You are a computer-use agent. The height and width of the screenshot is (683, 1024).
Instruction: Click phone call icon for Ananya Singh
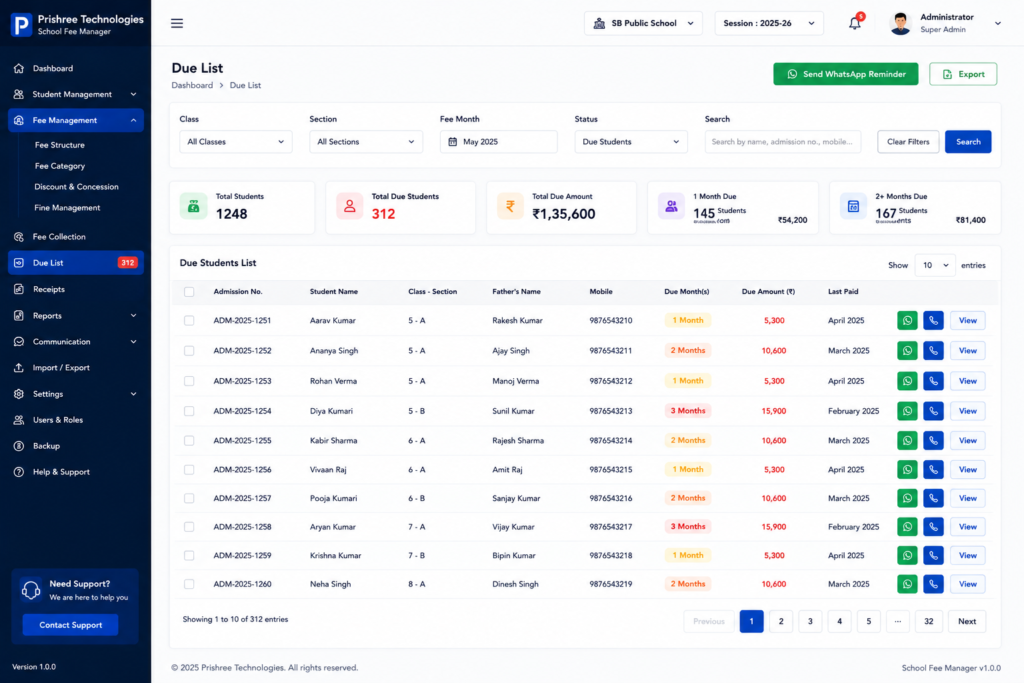933,351
